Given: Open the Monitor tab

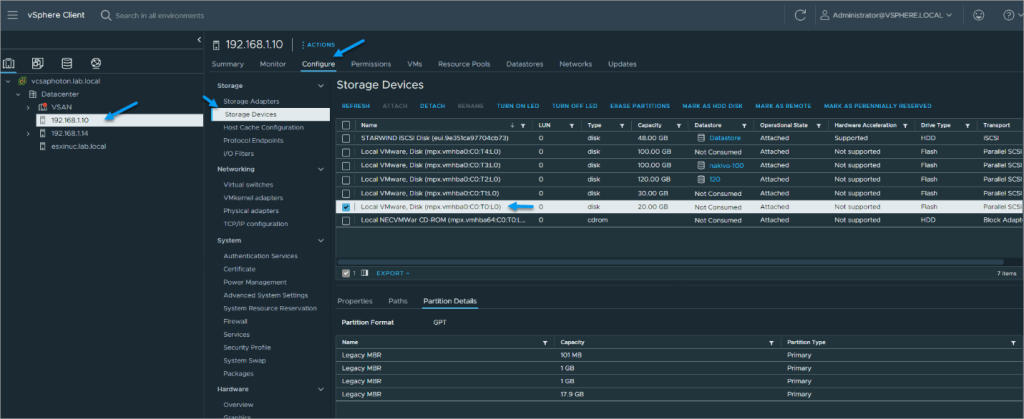Looking at the screenshot, I should pos(273,64).
